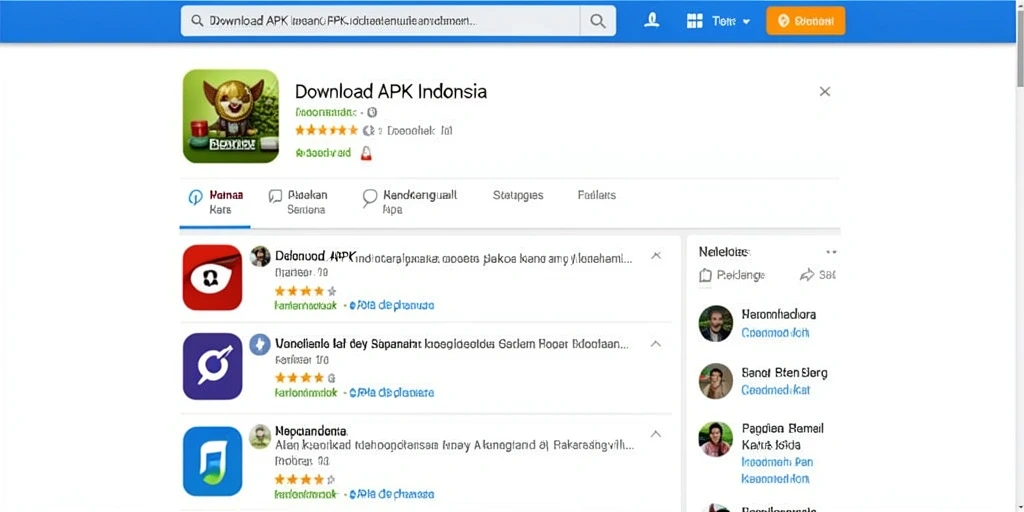Click avatar beside Nepciandonta result
Screen dimensions: 1024x512
point(260,436)
